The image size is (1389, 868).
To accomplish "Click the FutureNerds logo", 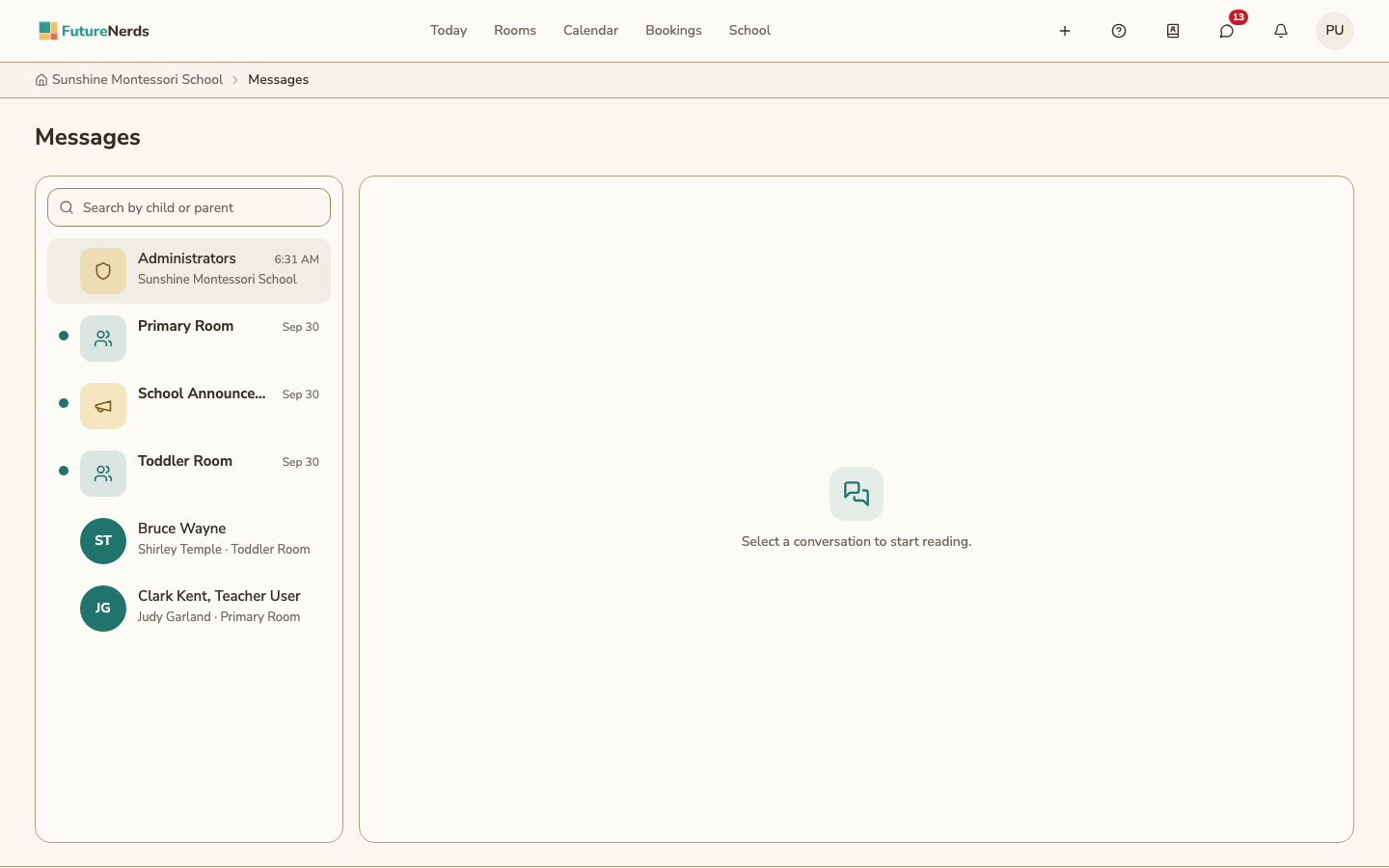I will click(x=94, y=31).
